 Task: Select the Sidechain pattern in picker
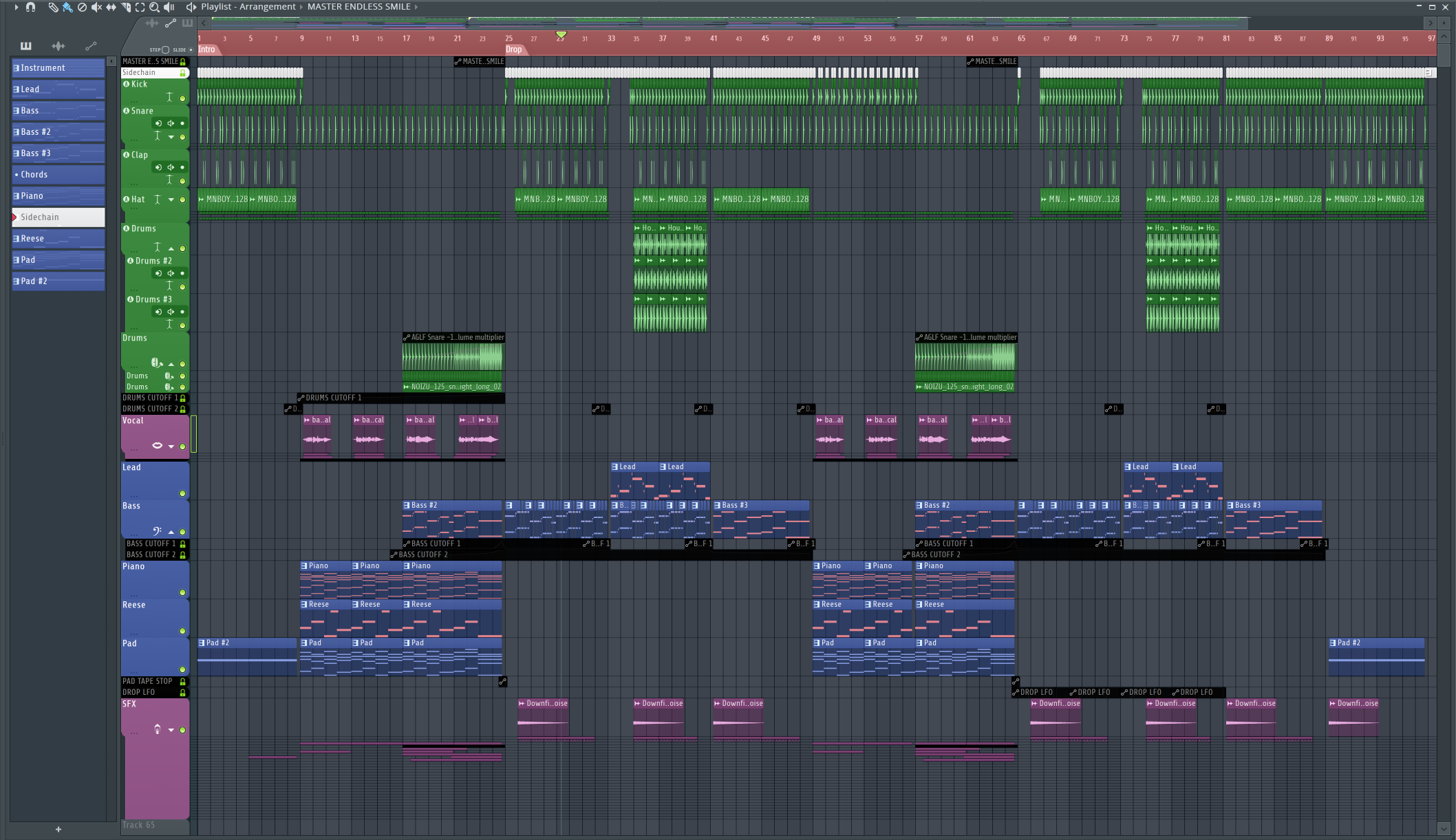coord(58,217)
